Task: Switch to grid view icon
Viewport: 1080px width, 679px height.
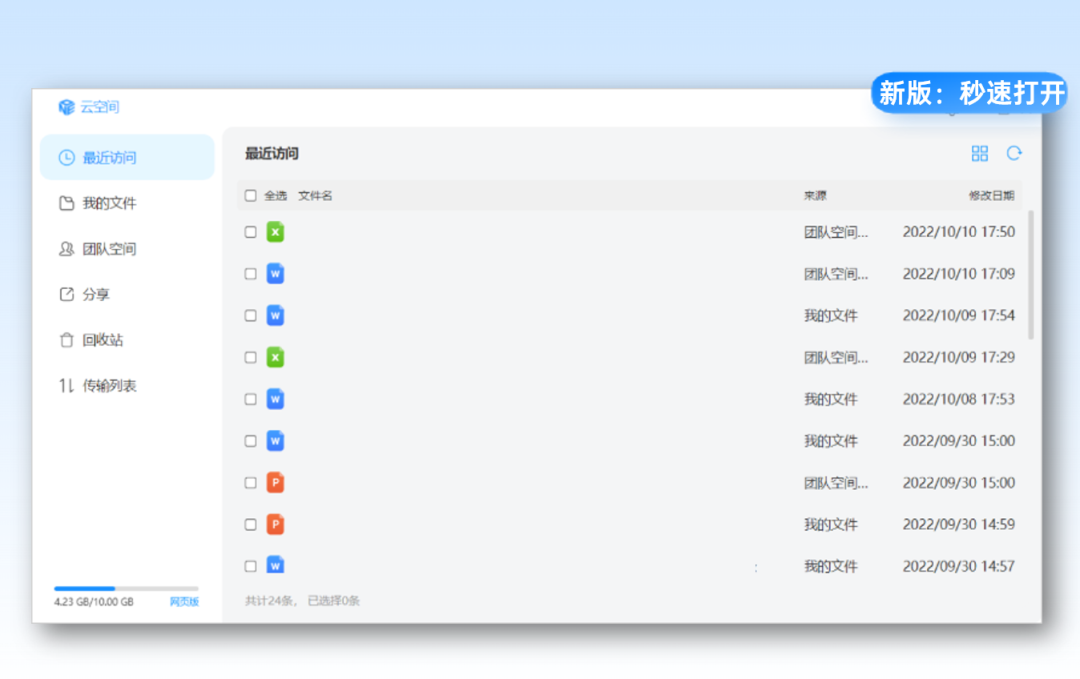Action: pos(979,153)
